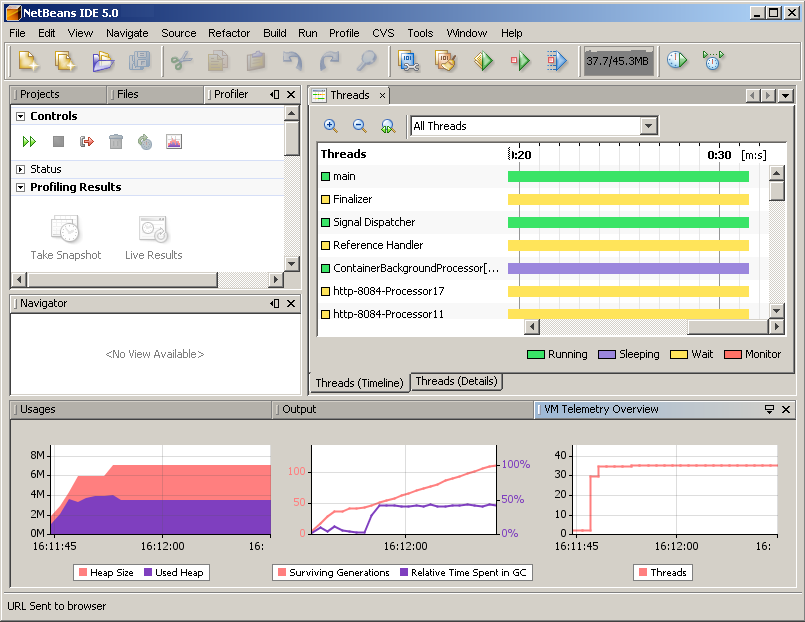Zoom out the threads timeline
805x622 pixels.
click(359, 126)
